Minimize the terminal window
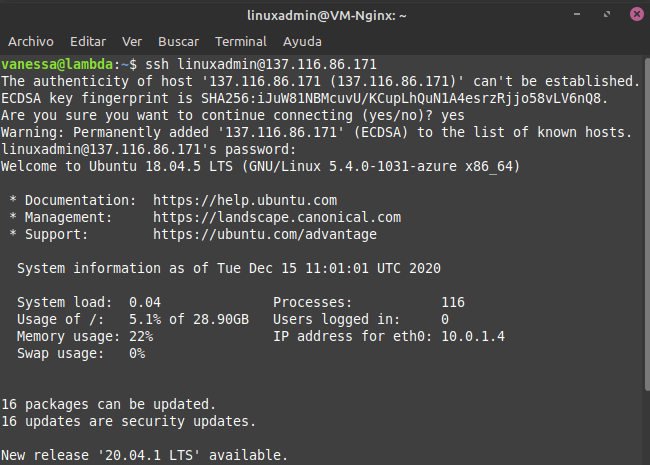 pos(577,15)
